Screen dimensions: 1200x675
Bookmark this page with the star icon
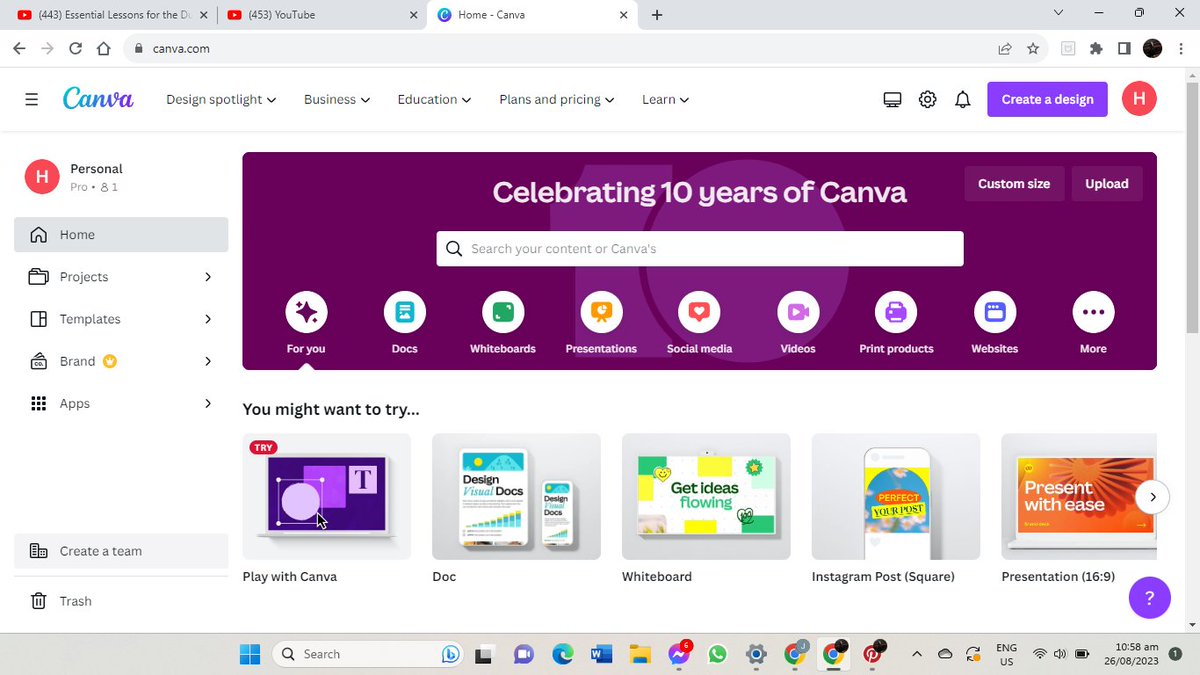coord(1033,48)
